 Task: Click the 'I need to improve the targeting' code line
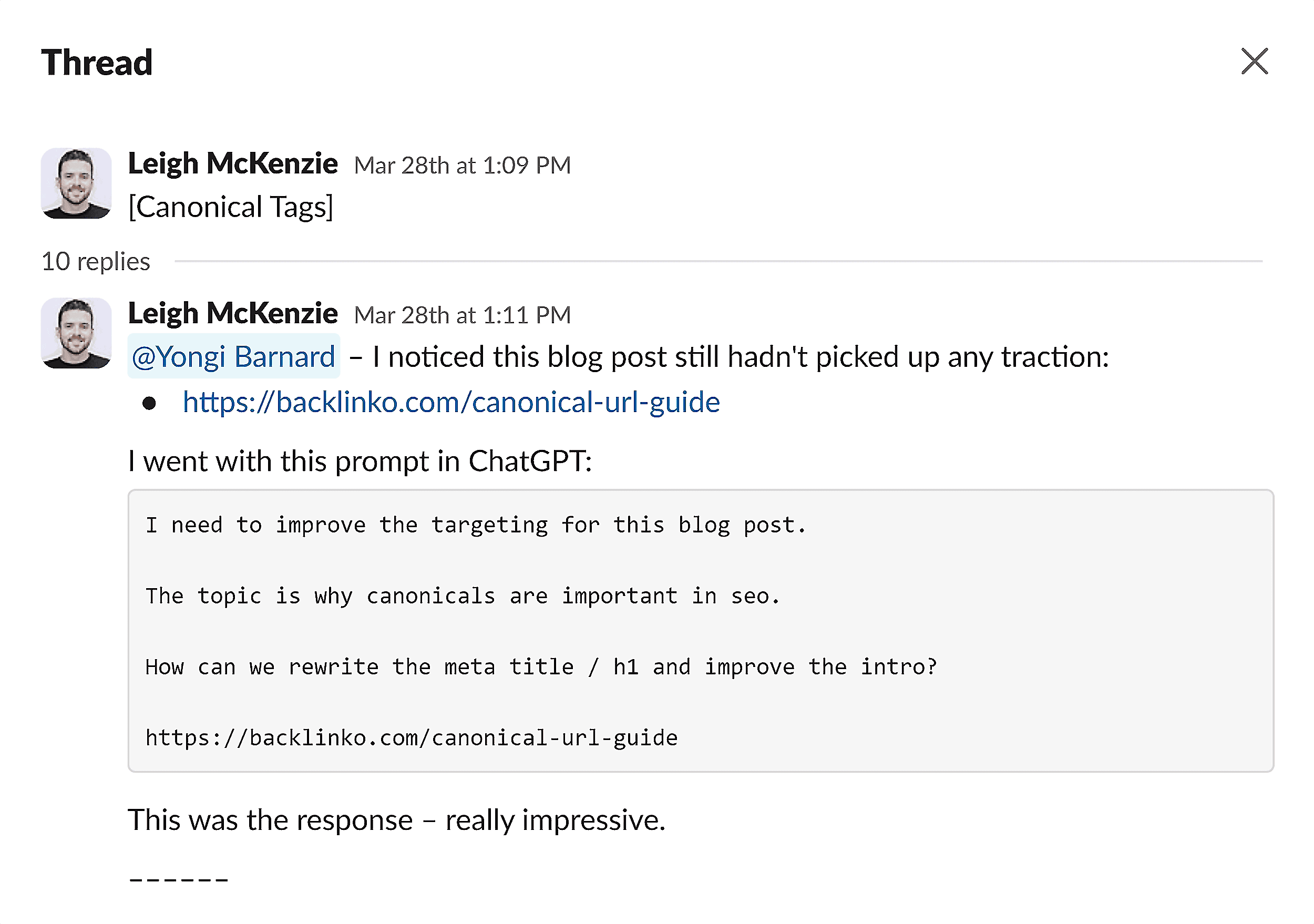click(x=476, y=525)
